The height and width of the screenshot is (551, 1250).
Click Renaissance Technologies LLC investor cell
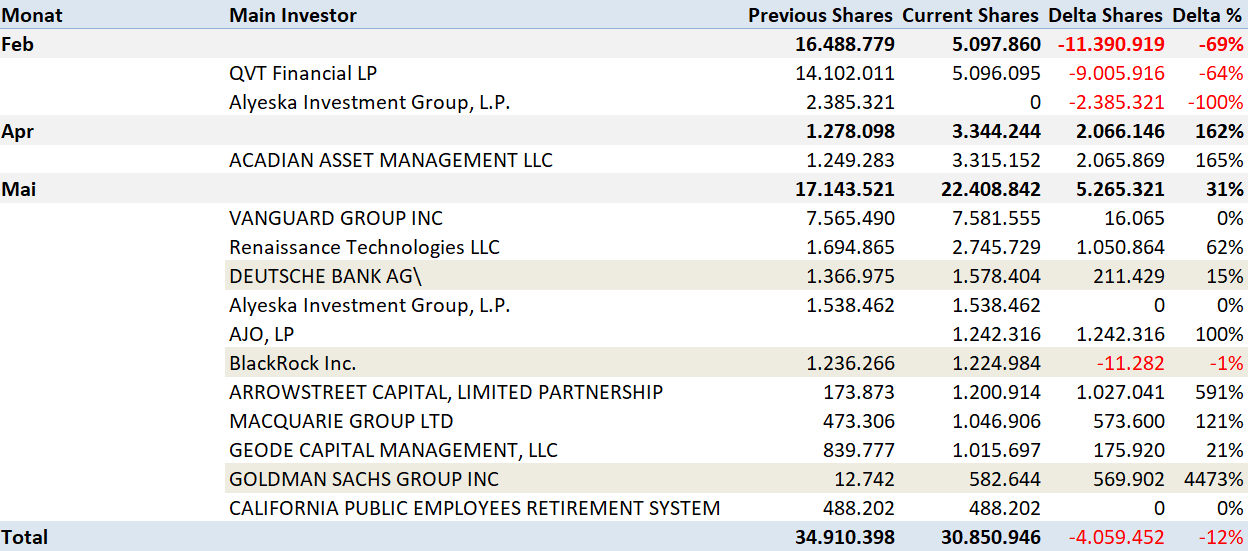(x=364, y=247)
